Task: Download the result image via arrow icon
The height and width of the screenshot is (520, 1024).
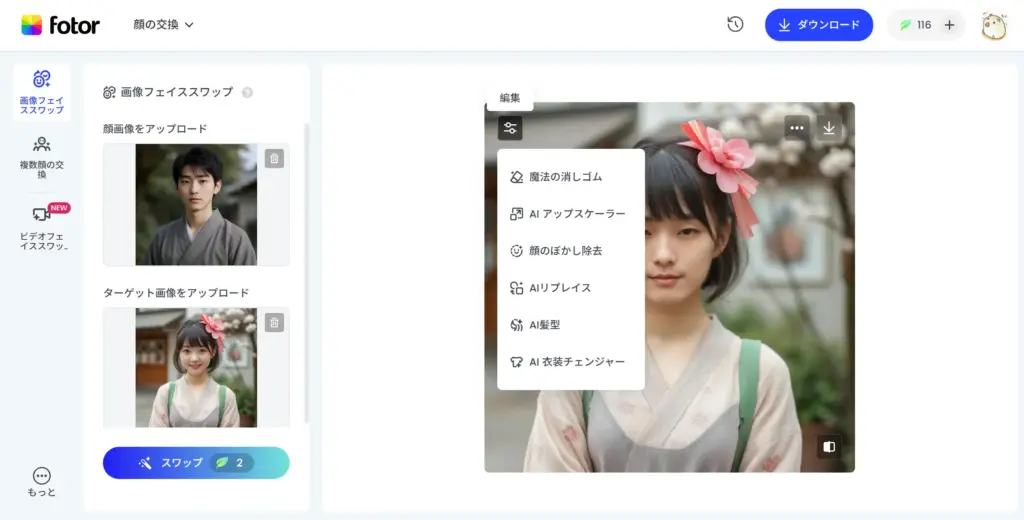Action: click(x=829, y=127)
